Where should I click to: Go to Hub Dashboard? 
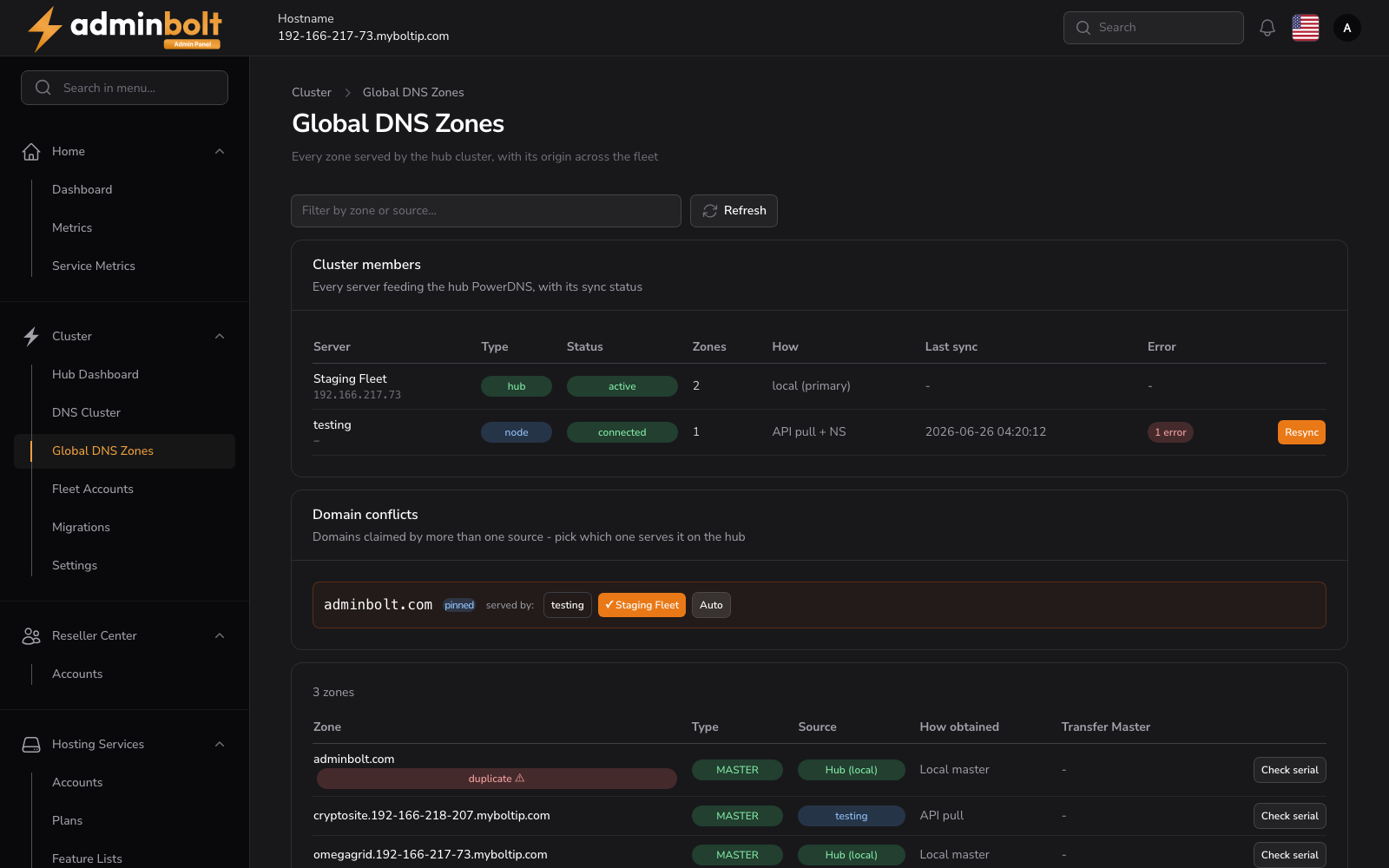(x=95, y=374)
